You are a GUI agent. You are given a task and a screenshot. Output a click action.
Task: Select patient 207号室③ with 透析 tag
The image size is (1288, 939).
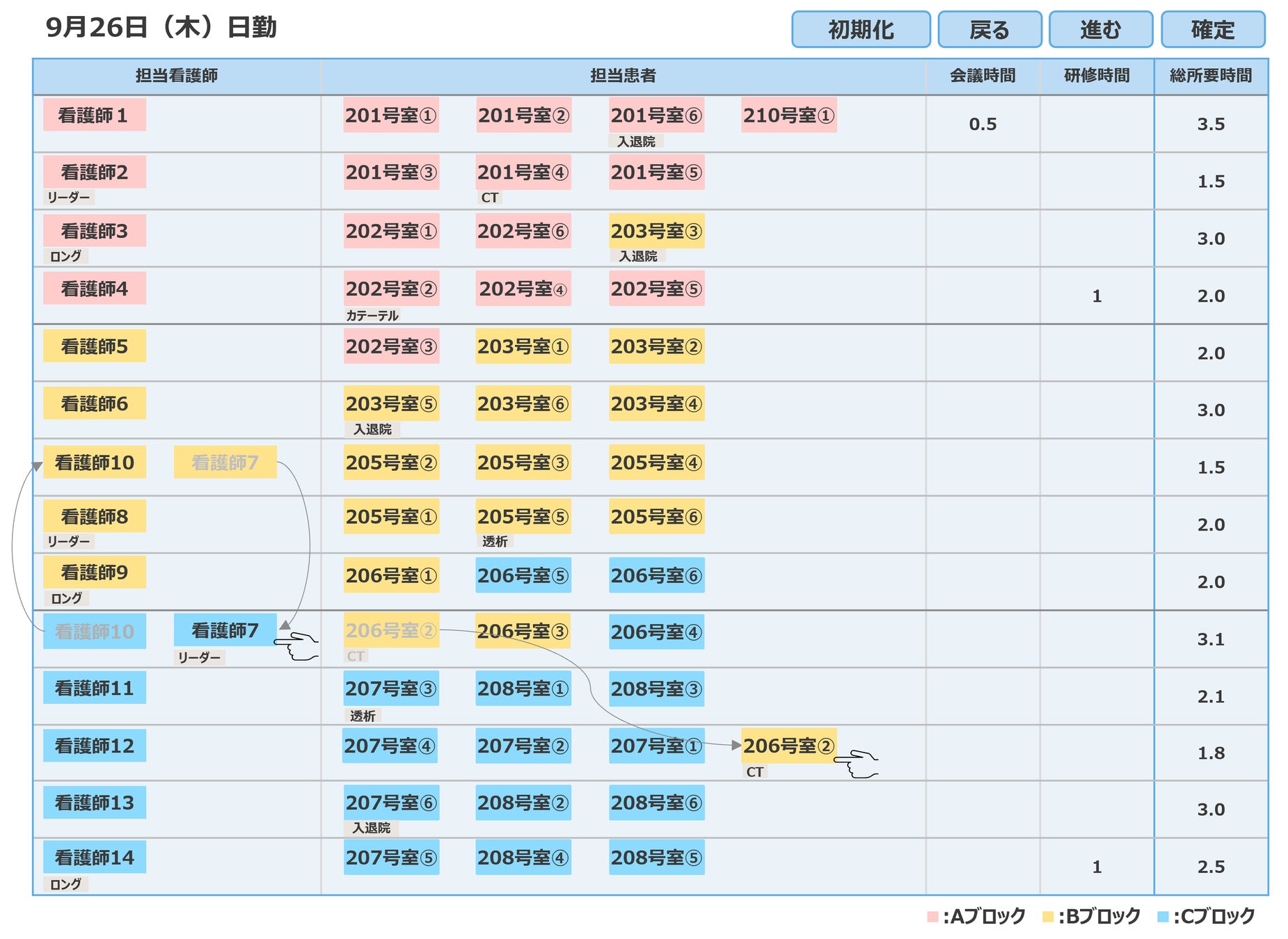point(392,688)
